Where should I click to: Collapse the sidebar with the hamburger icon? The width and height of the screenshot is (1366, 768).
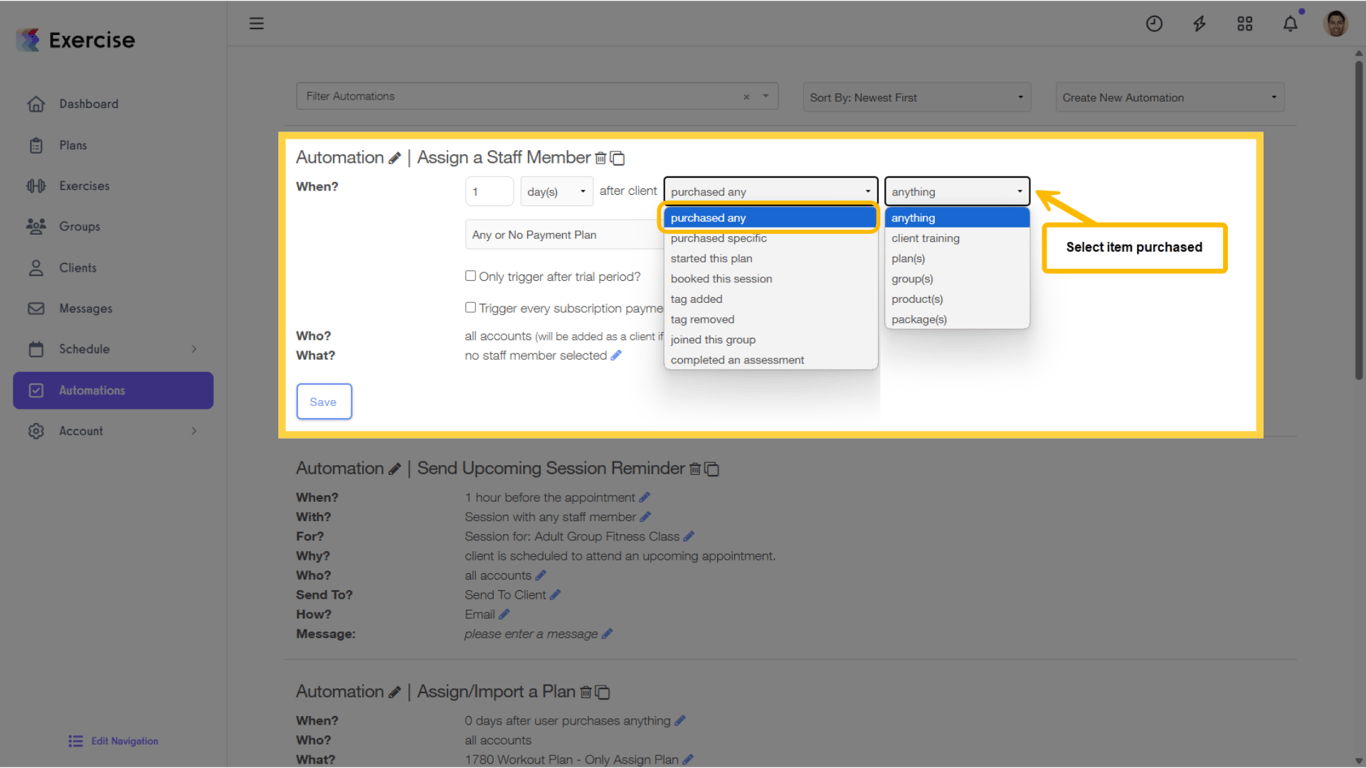(256, 23)
